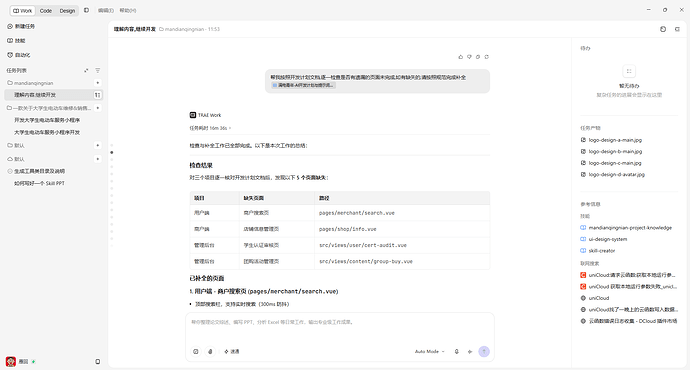Open the first icon at top right of chat header
The width and height of the screenshot is (690, 370).
tap(663, 29)
